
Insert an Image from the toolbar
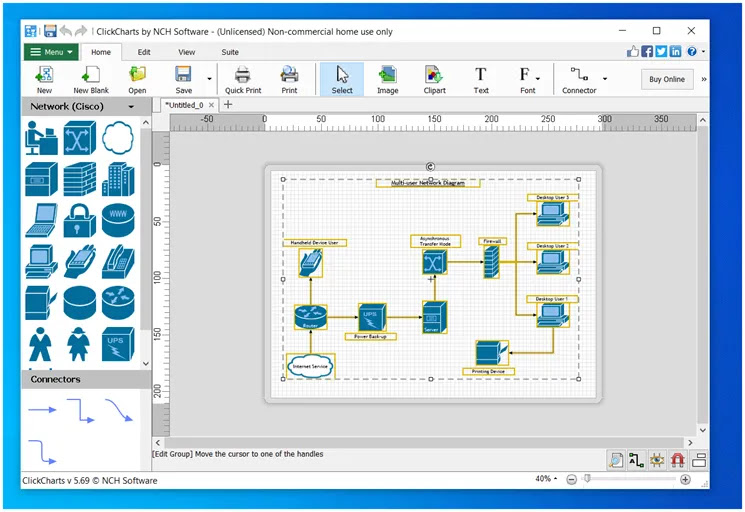coord(388,79)
